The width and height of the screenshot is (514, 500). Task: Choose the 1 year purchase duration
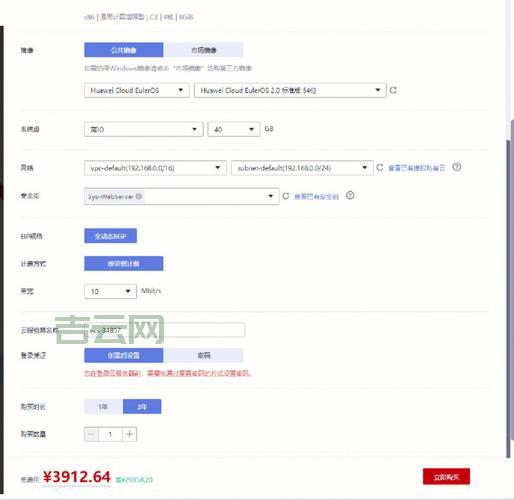pyautogui.click(x=103, y=407)
